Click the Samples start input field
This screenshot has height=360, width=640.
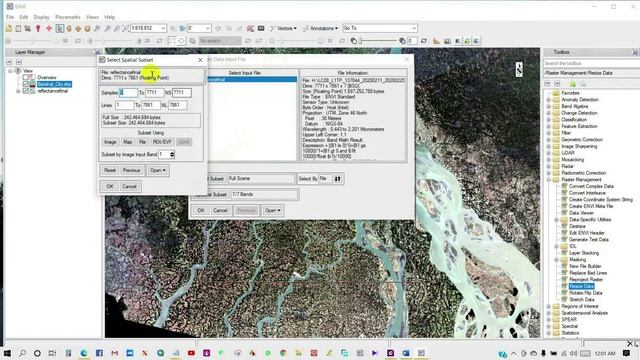click(x=128, y=93)
